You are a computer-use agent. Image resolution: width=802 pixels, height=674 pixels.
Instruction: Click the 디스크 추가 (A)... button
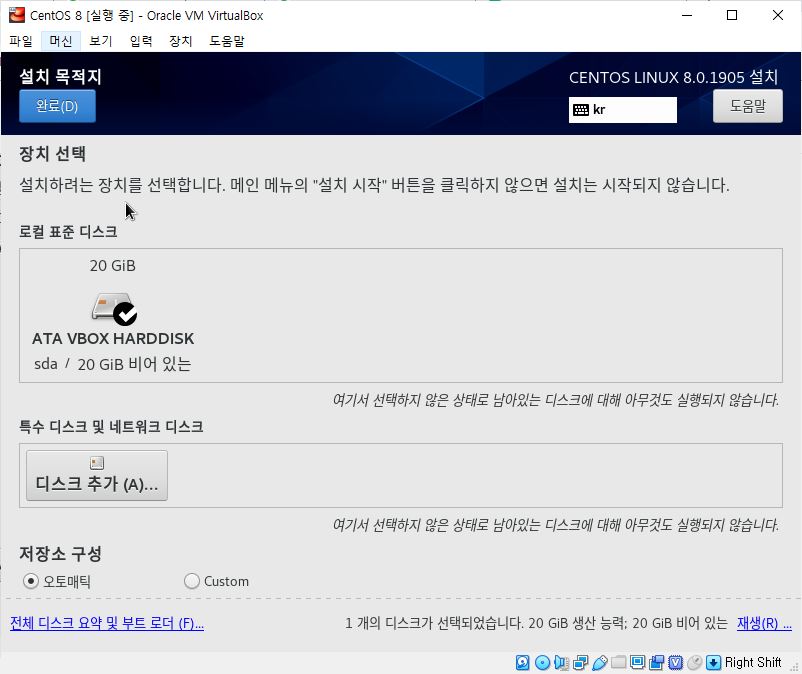97,476
